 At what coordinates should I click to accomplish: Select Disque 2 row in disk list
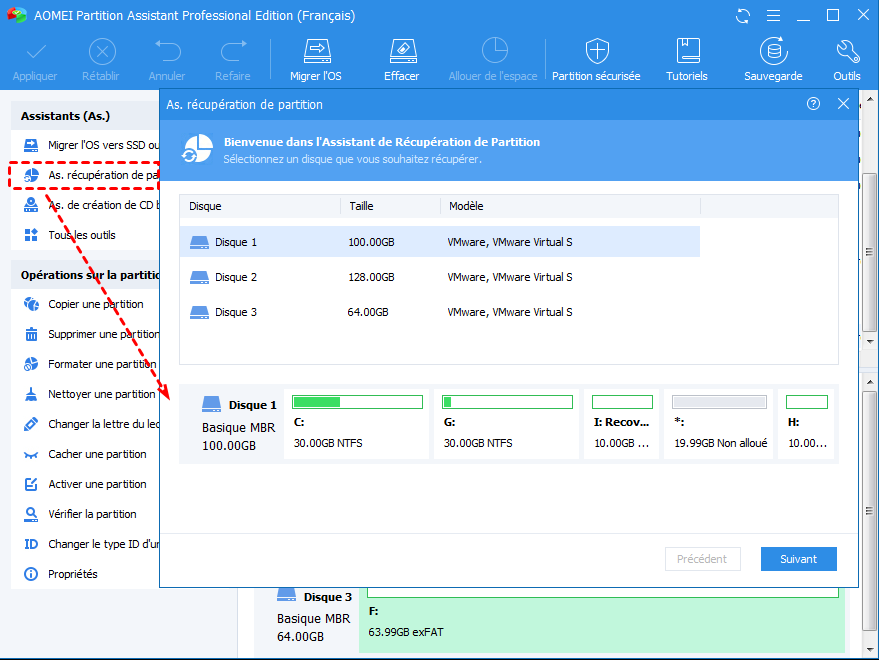440,277
